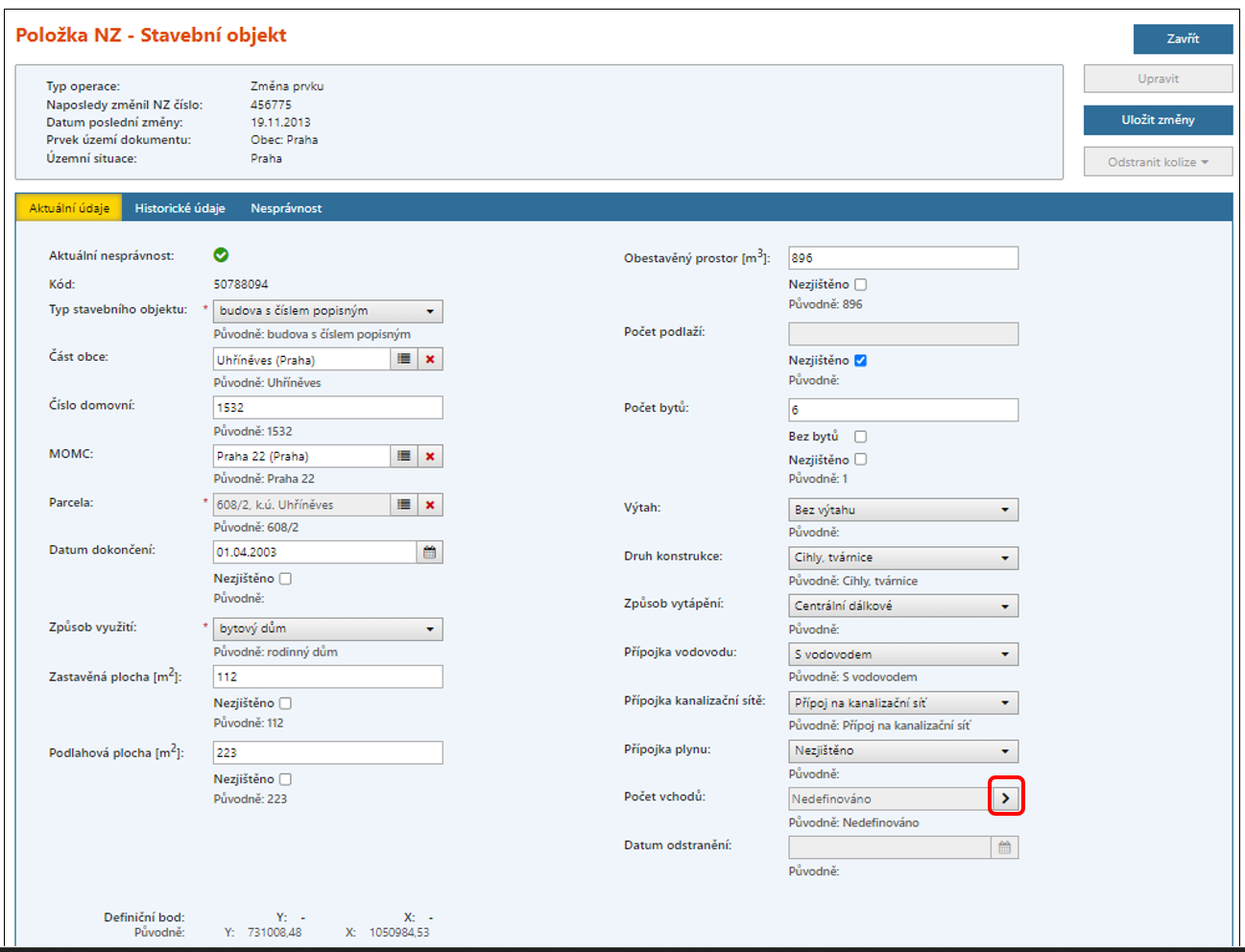This screenshot has height=952, width=1245.
Task: Open calendar for Datum dokončení
Action: click(x=430, y=552)
